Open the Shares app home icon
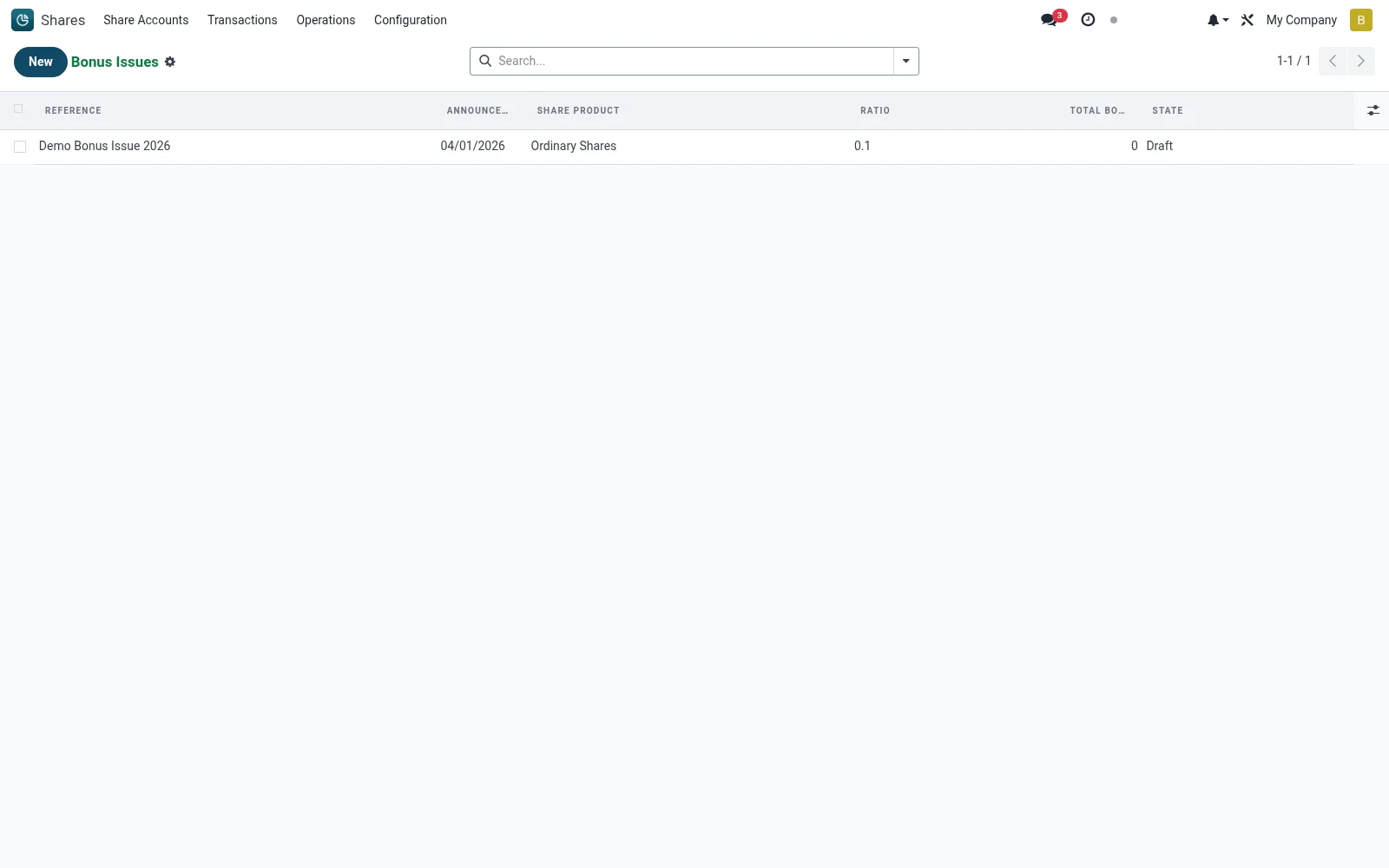1389x868 pixels. (x=23, y=20)
